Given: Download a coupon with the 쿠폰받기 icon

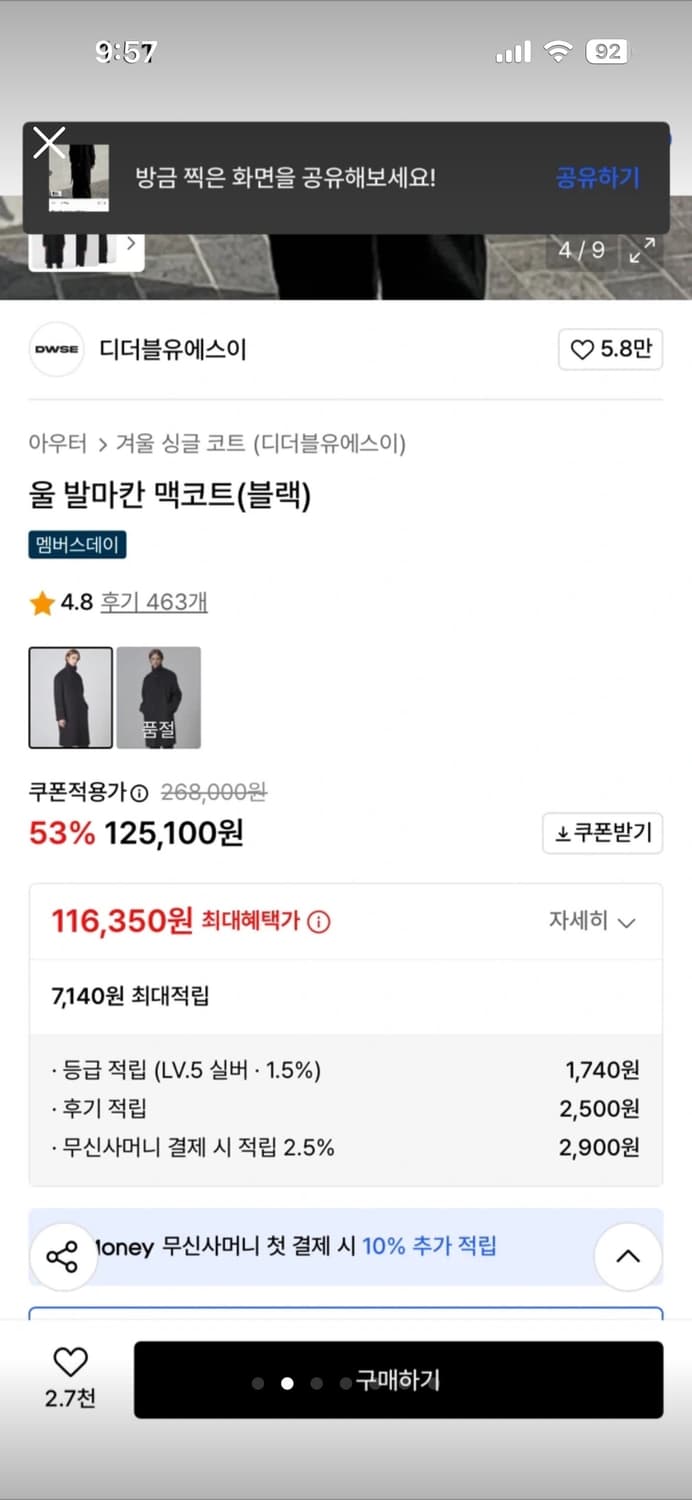Looking at the screenshot, I should point(602,833).
